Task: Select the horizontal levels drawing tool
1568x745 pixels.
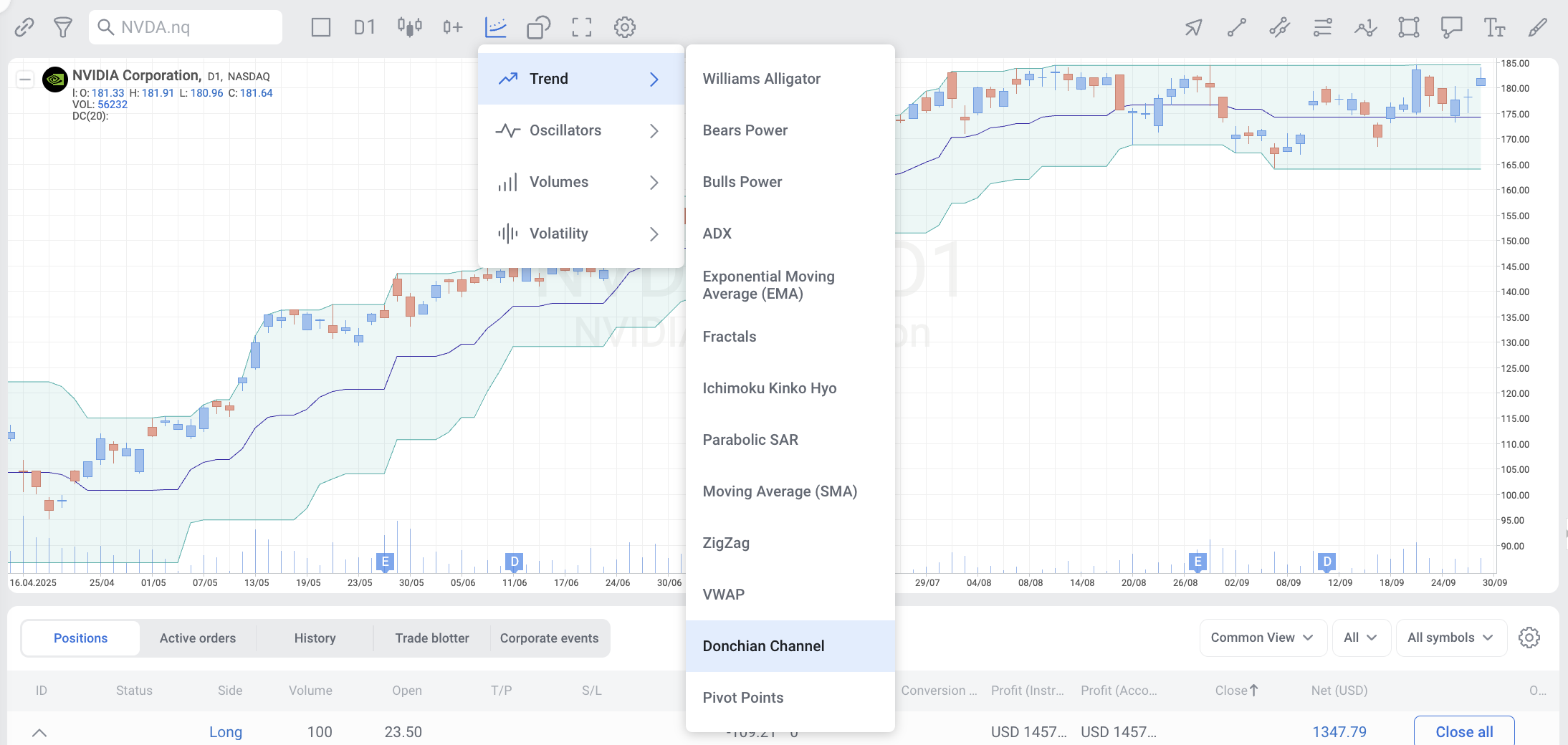Action: [1323, 27]
